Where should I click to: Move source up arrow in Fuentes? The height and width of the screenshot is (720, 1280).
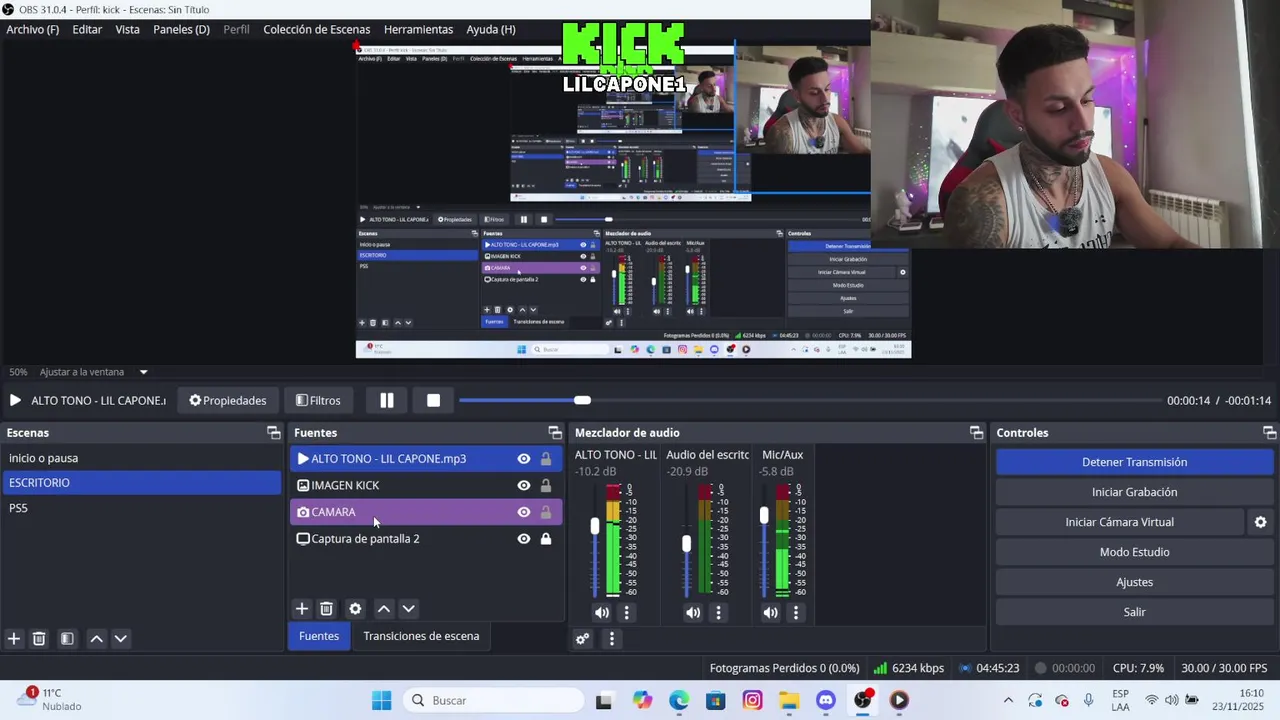384,608
